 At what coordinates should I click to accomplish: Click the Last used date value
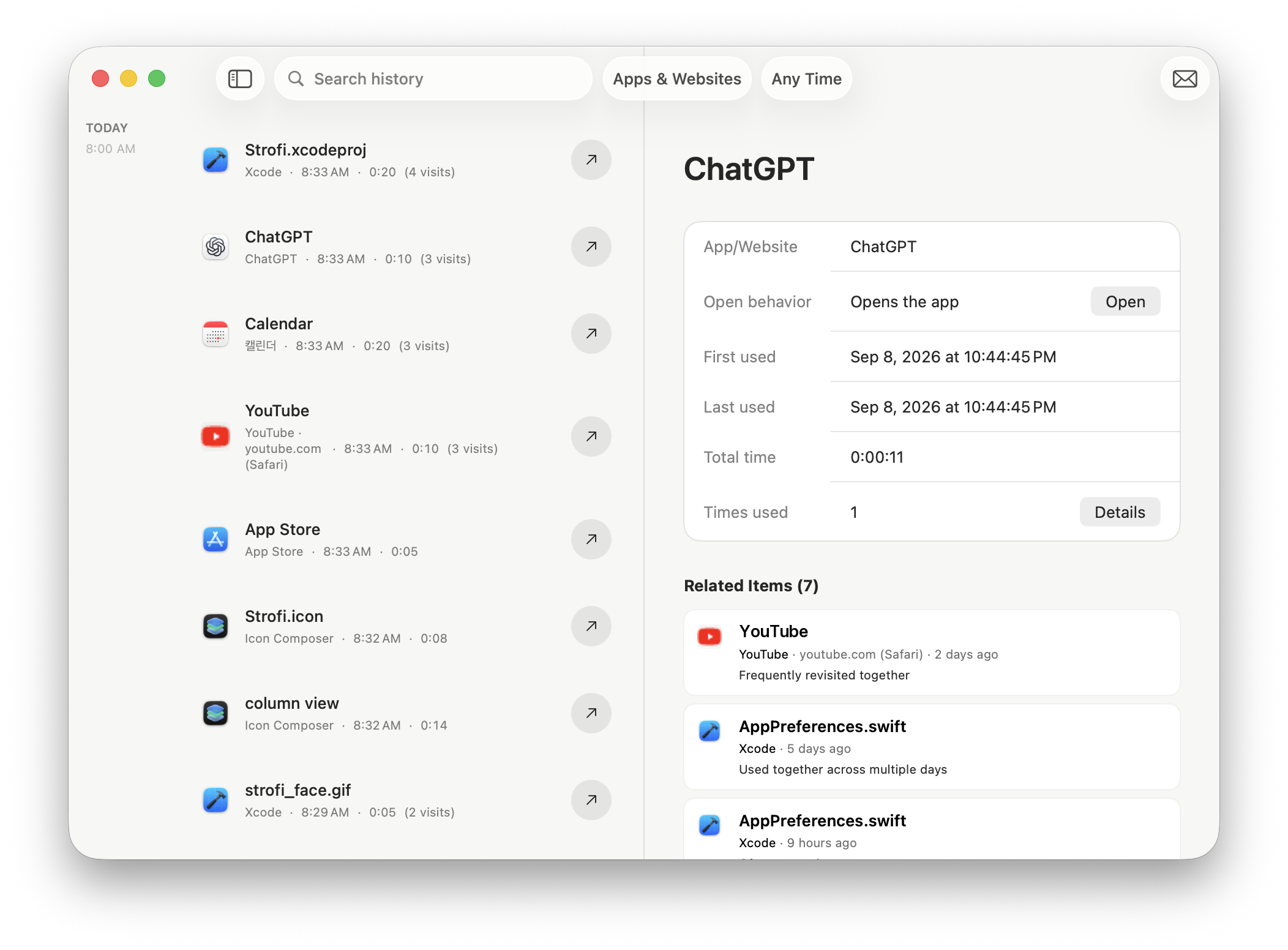[953, 407]
